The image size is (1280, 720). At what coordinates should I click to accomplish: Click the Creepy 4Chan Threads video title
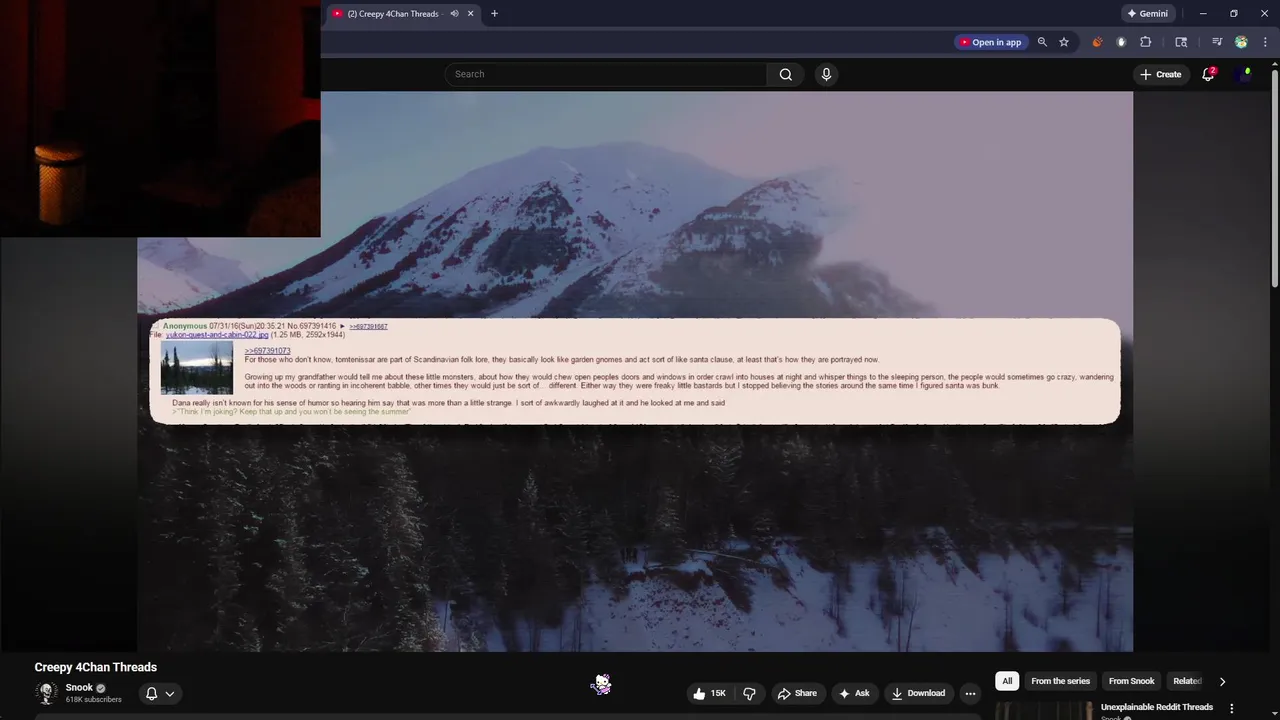pos(96,667)
